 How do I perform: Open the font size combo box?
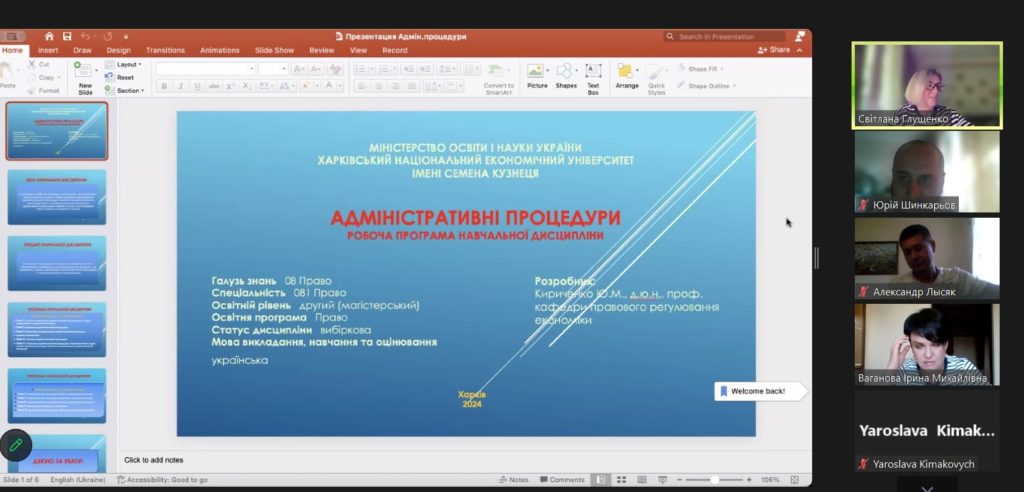pos(272,69)
